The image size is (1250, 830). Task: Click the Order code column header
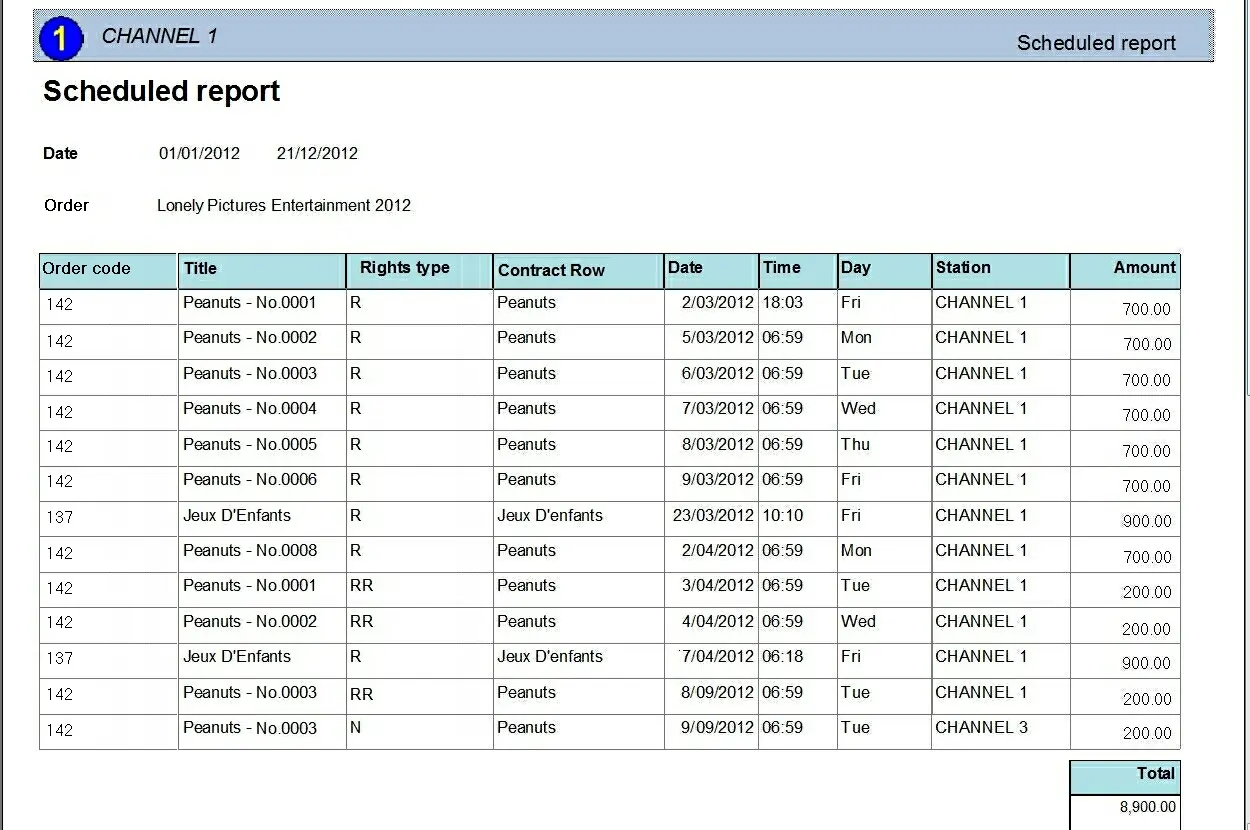87,269
